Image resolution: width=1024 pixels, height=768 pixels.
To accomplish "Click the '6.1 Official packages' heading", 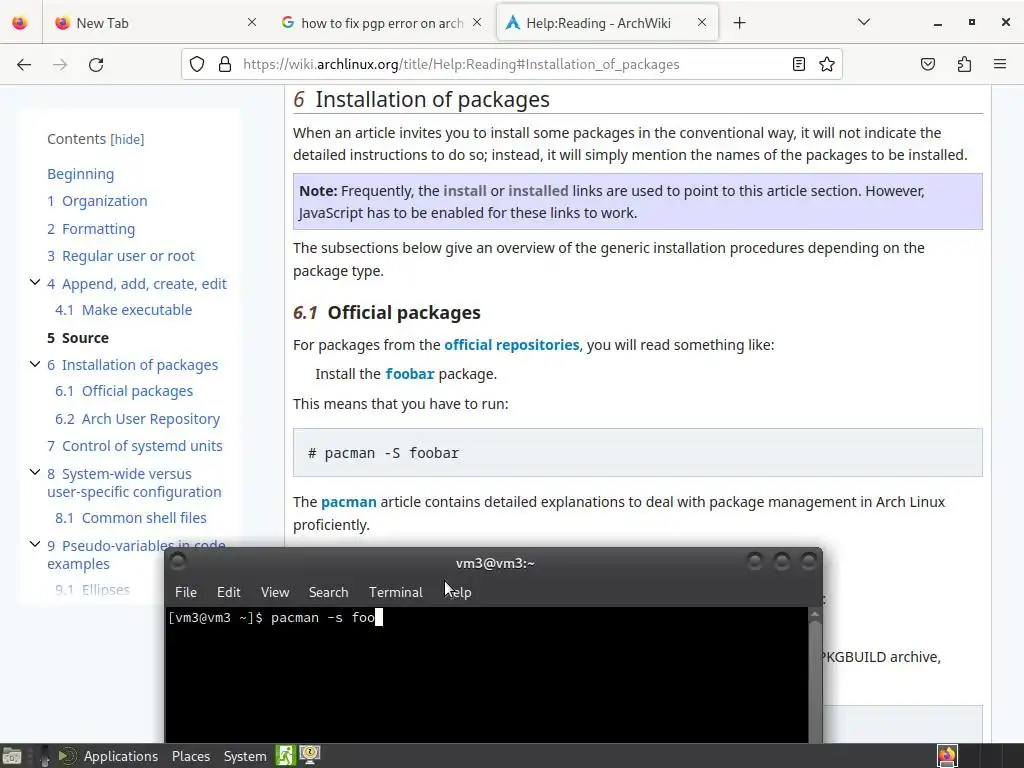I will (387, 313).
